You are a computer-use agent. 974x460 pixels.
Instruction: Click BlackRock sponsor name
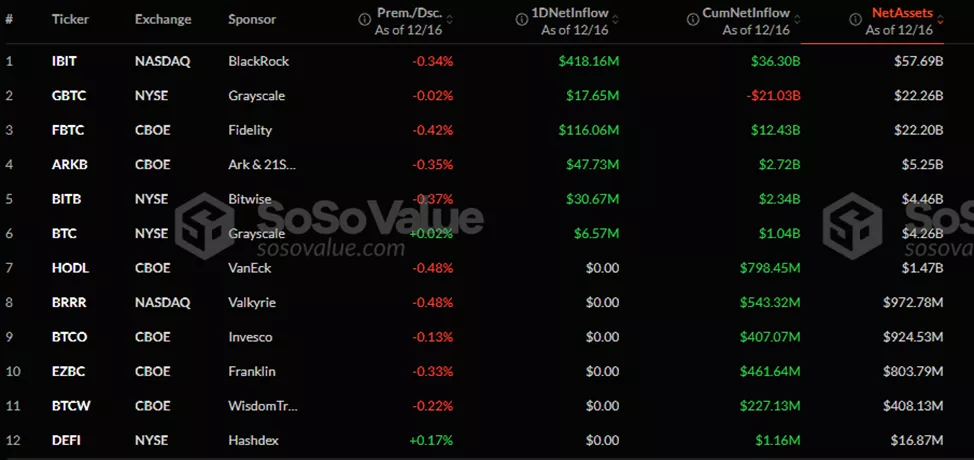point(258,61)
